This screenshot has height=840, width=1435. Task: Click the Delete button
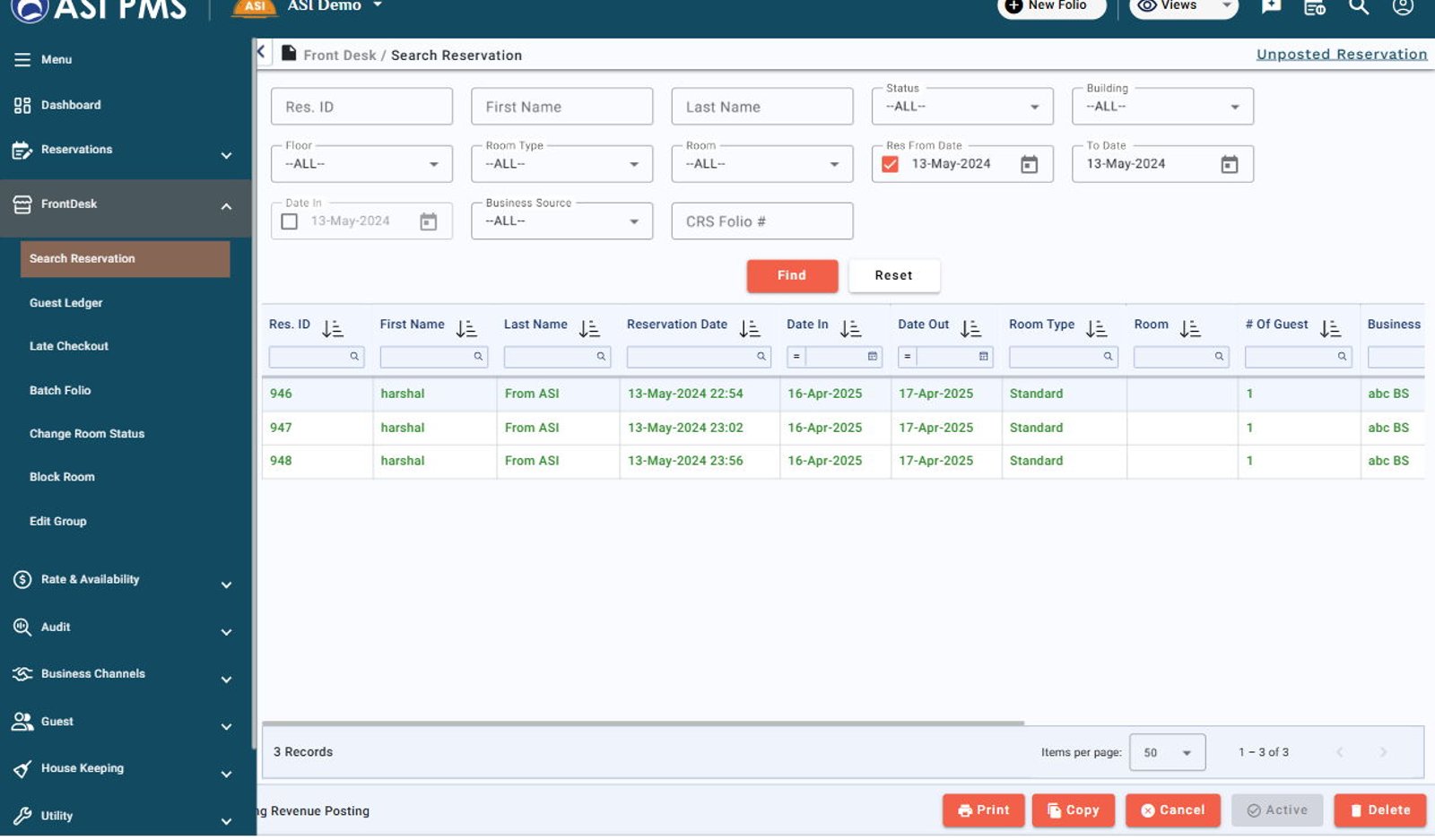(x=1379, y=811)
